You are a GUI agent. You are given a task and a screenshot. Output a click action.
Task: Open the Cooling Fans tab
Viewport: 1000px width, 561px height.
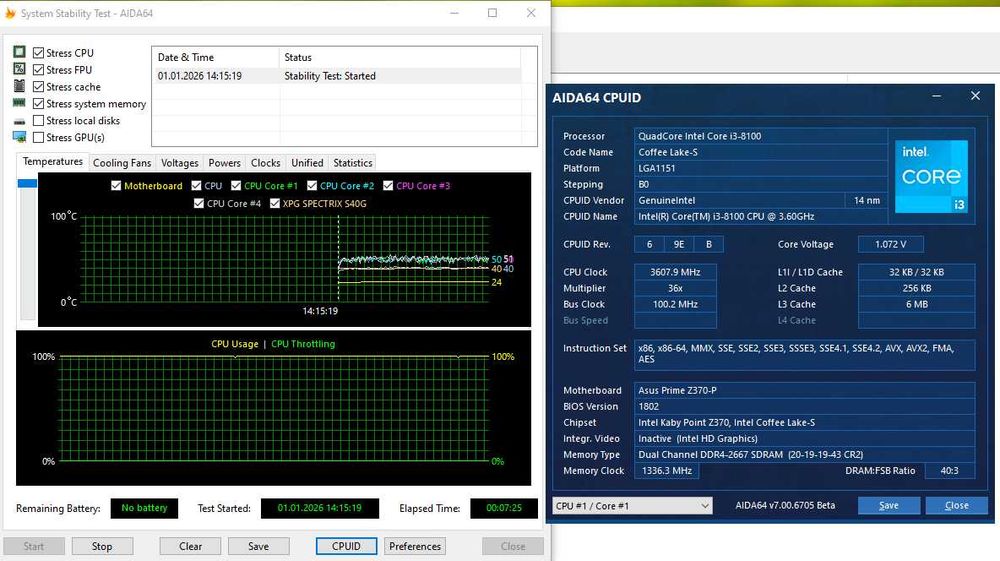tap(122, 163)
